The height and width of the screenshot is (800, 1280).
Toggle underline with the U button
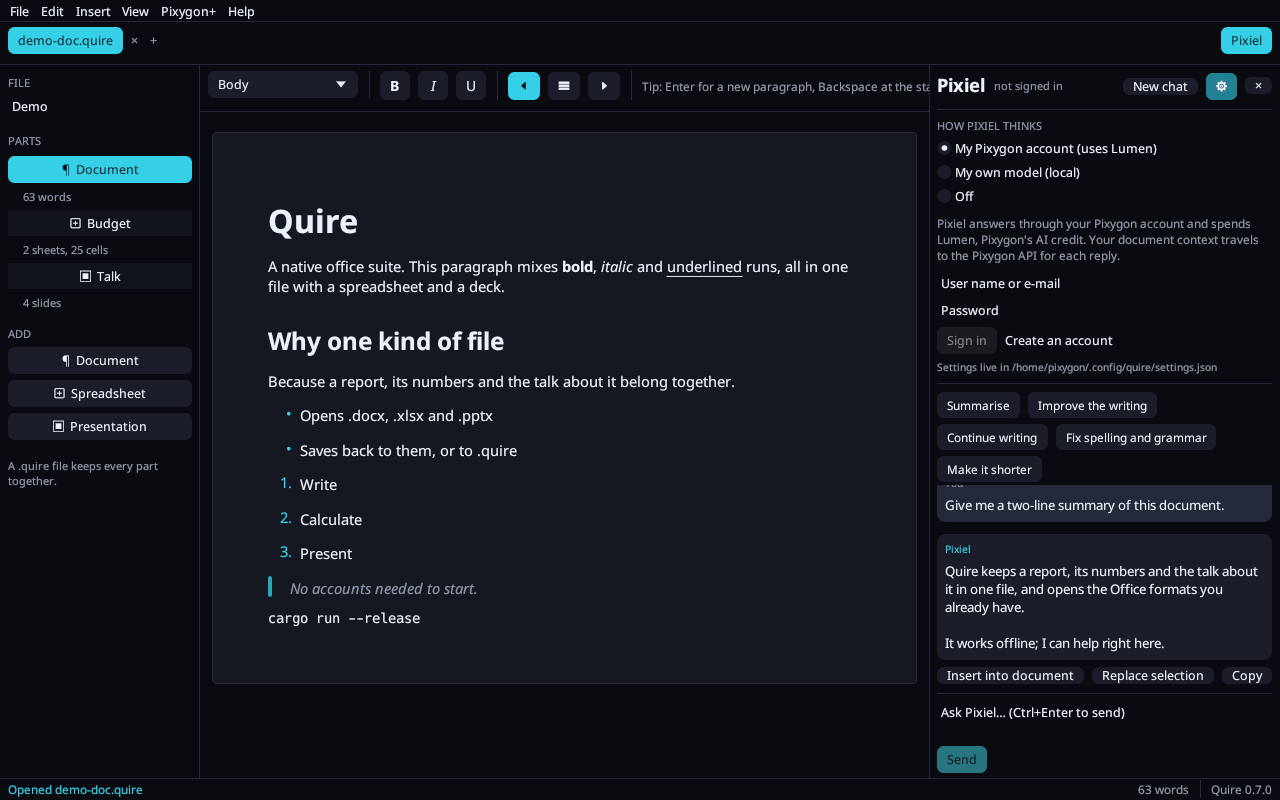click(x=471, y=86)
